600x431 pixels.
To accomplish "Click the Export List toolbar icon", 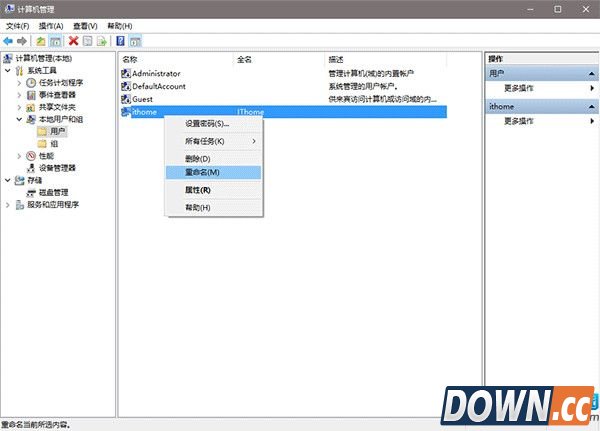I will click(101, 41).
